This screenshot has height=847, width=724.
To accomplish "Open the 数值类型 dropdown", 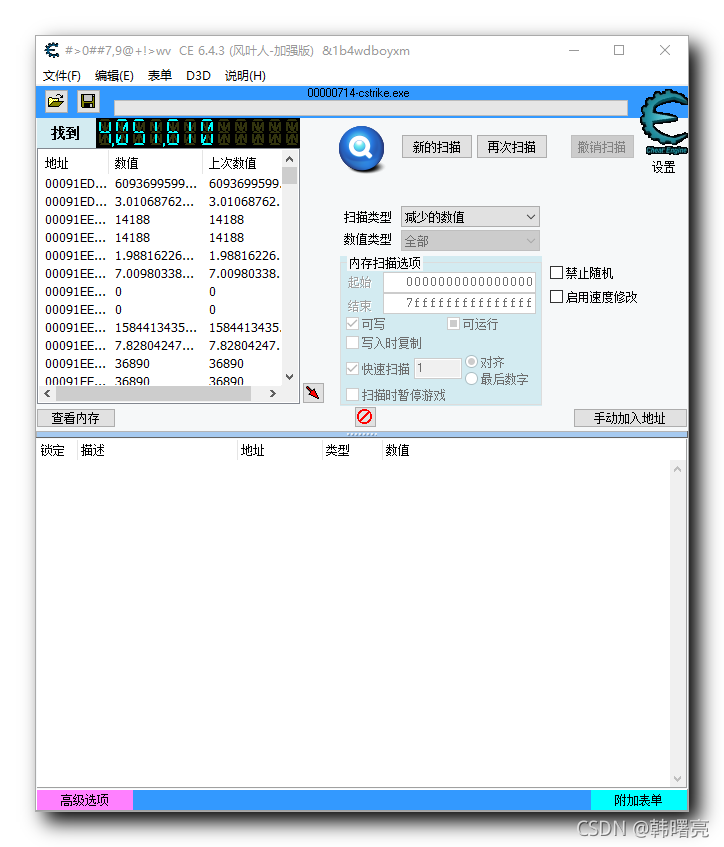I will coord(470,240).
